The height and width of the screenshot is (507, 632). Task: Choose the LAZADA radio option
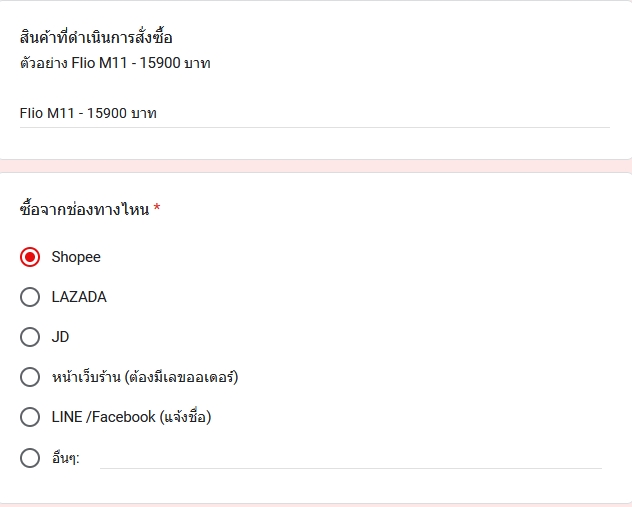pyautogui.click(x=30, y=297)
